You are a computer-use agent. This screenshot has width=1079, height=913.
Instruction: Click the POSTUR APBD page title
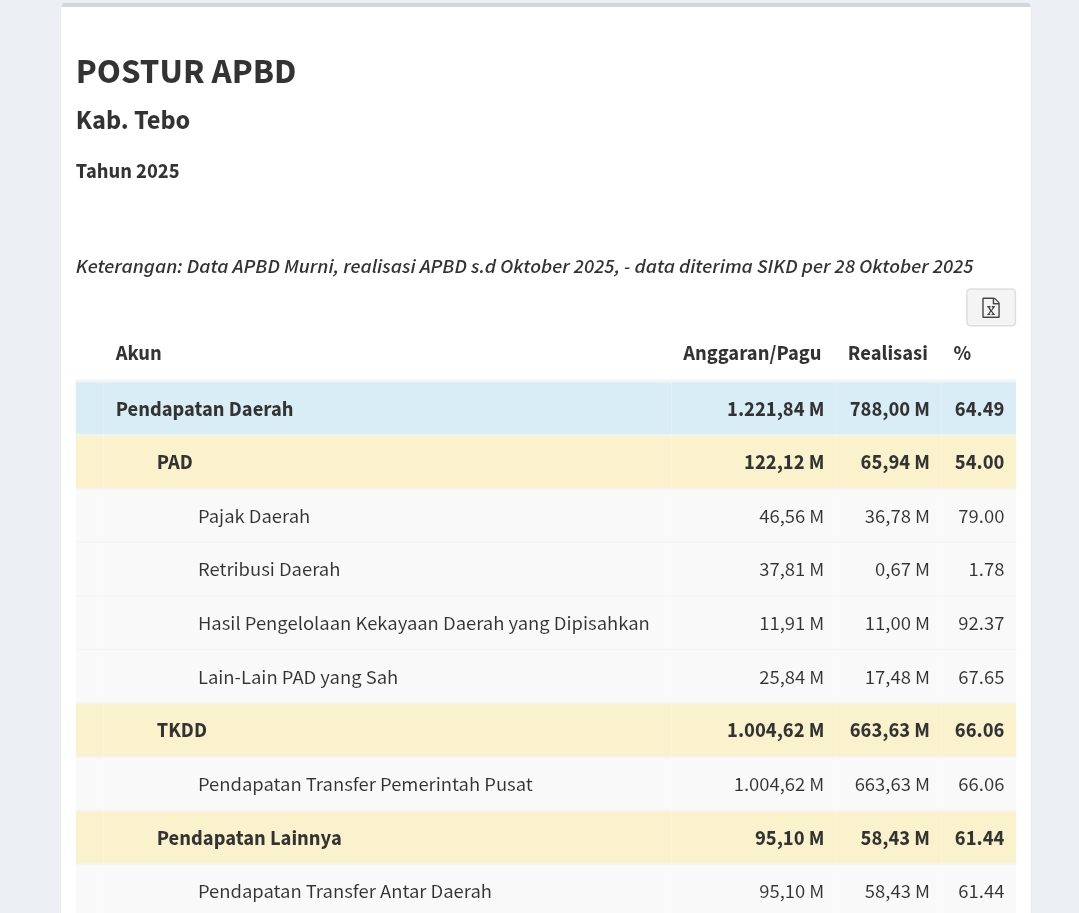tap(185, 70)
